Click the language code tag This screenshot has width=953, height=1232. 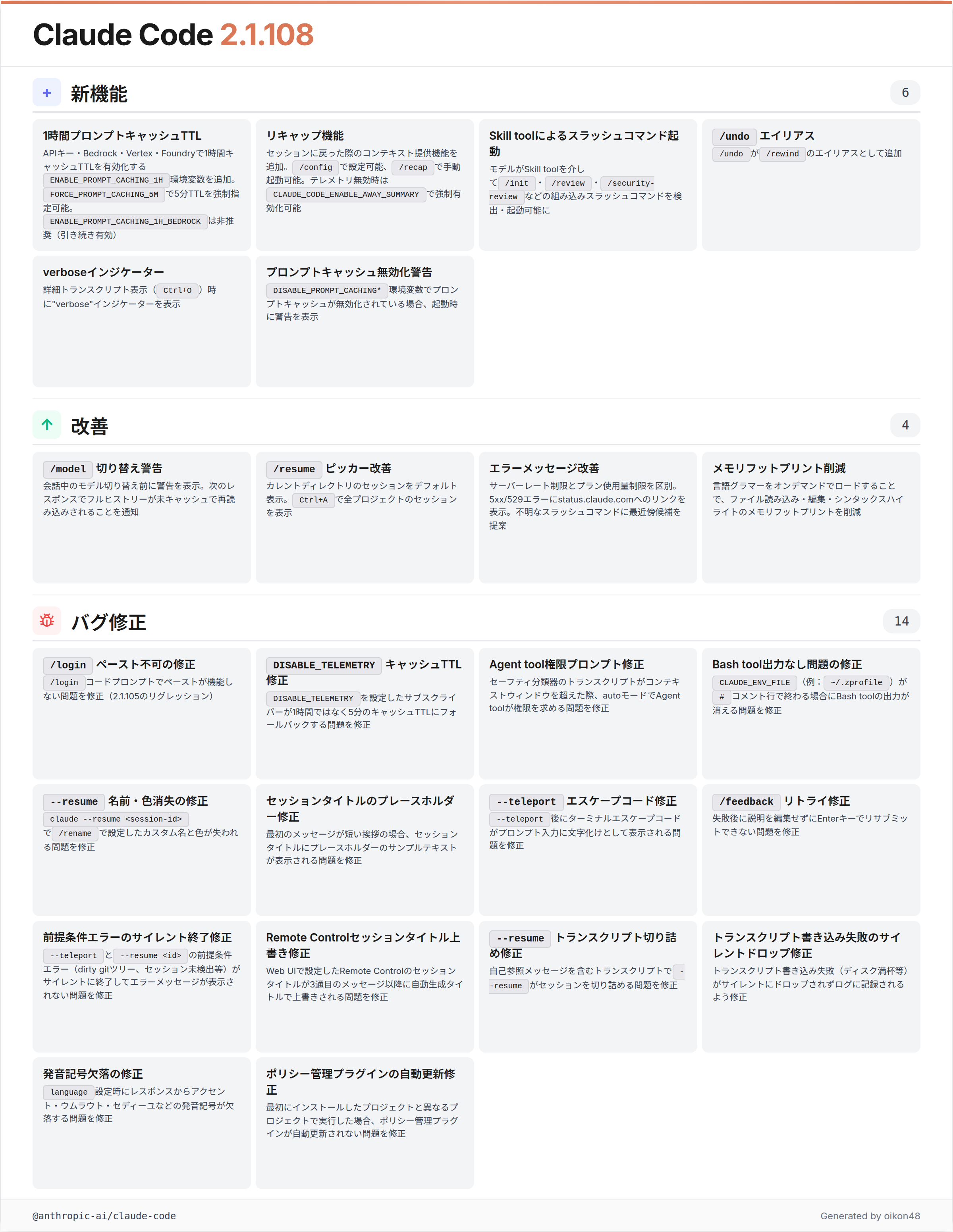pyautogui.click(x=69, y=1093)
